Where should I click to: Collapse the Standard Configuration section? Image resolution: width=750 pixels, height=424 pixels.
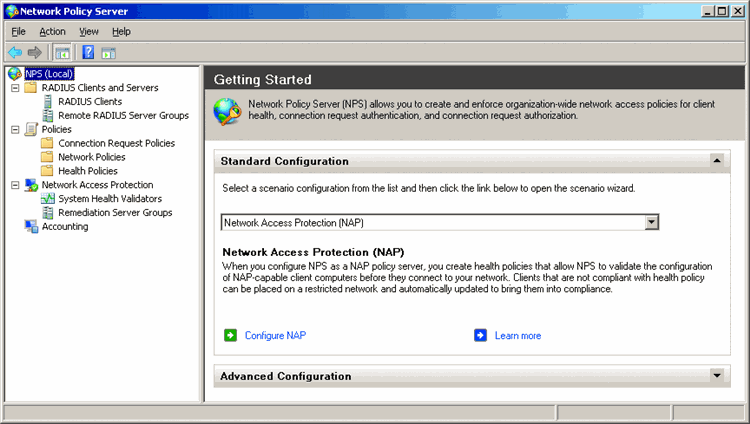pyautogui.click(x=717, y=161)
